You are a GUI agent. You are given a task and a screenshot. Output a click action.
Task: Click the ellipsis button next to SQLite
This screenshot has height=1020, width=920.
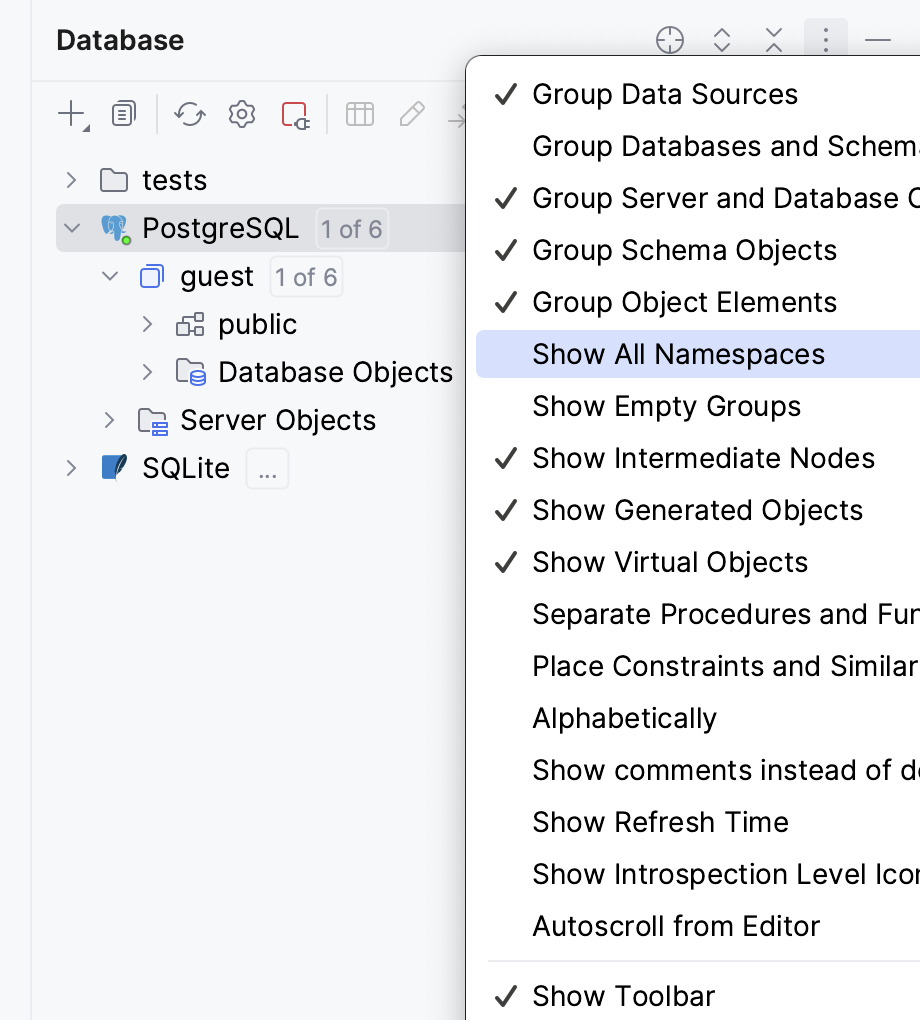click(x=266, y=468)
